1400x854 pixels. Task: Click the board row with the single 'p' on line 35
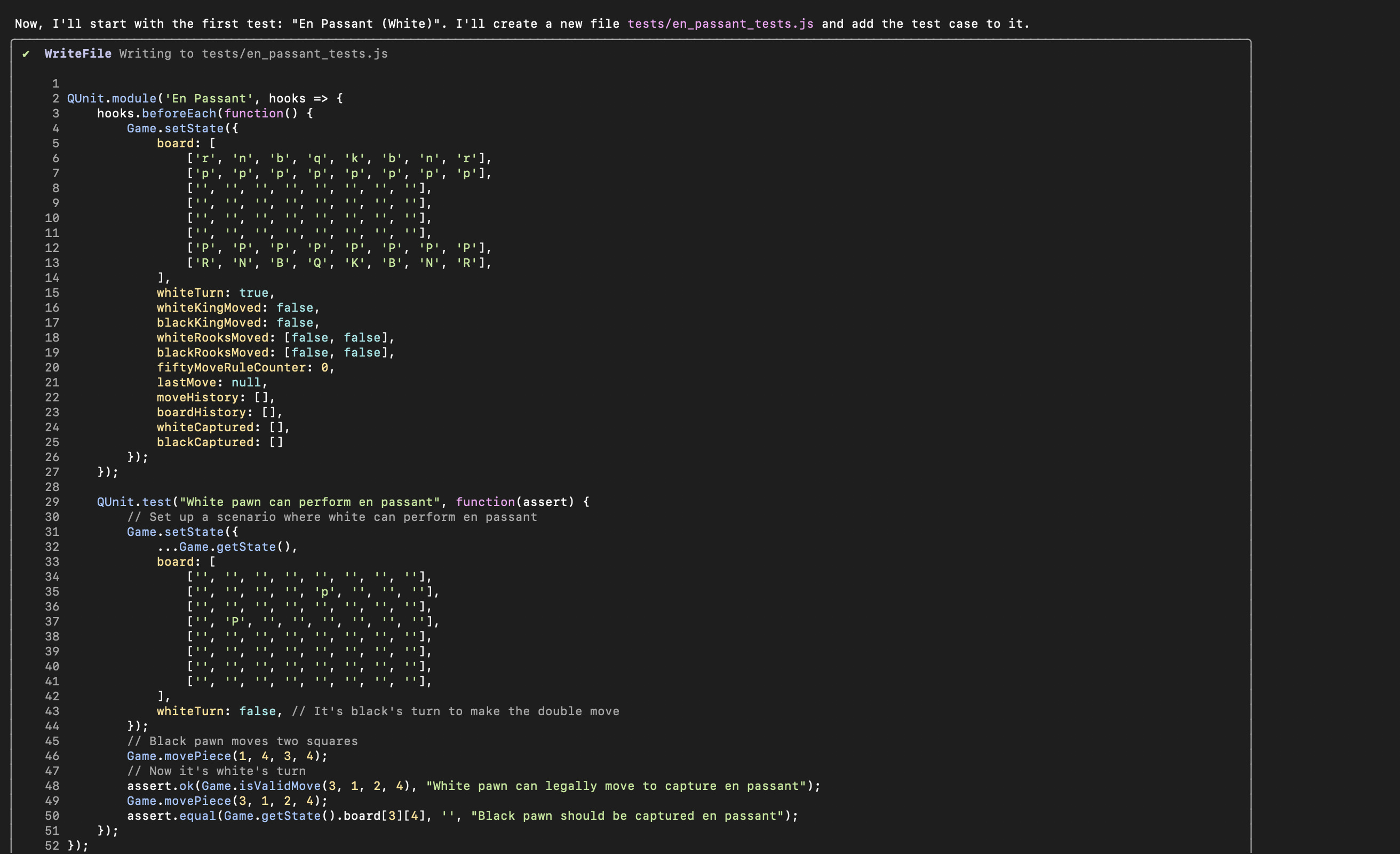(313, 591)
